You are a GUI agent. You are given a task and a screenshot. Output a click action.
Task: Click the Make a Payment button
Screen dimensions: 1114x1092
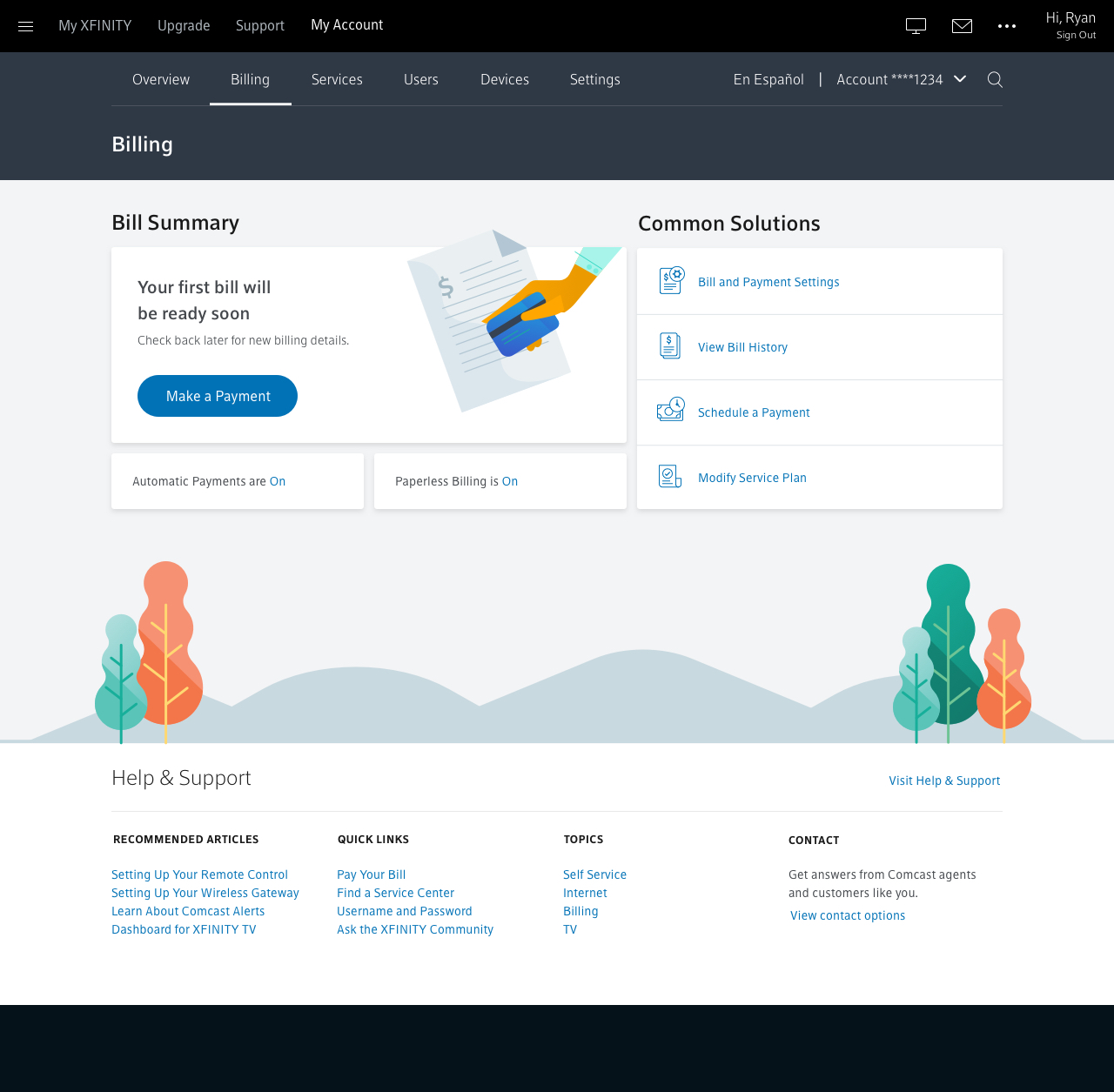[218, 396]
